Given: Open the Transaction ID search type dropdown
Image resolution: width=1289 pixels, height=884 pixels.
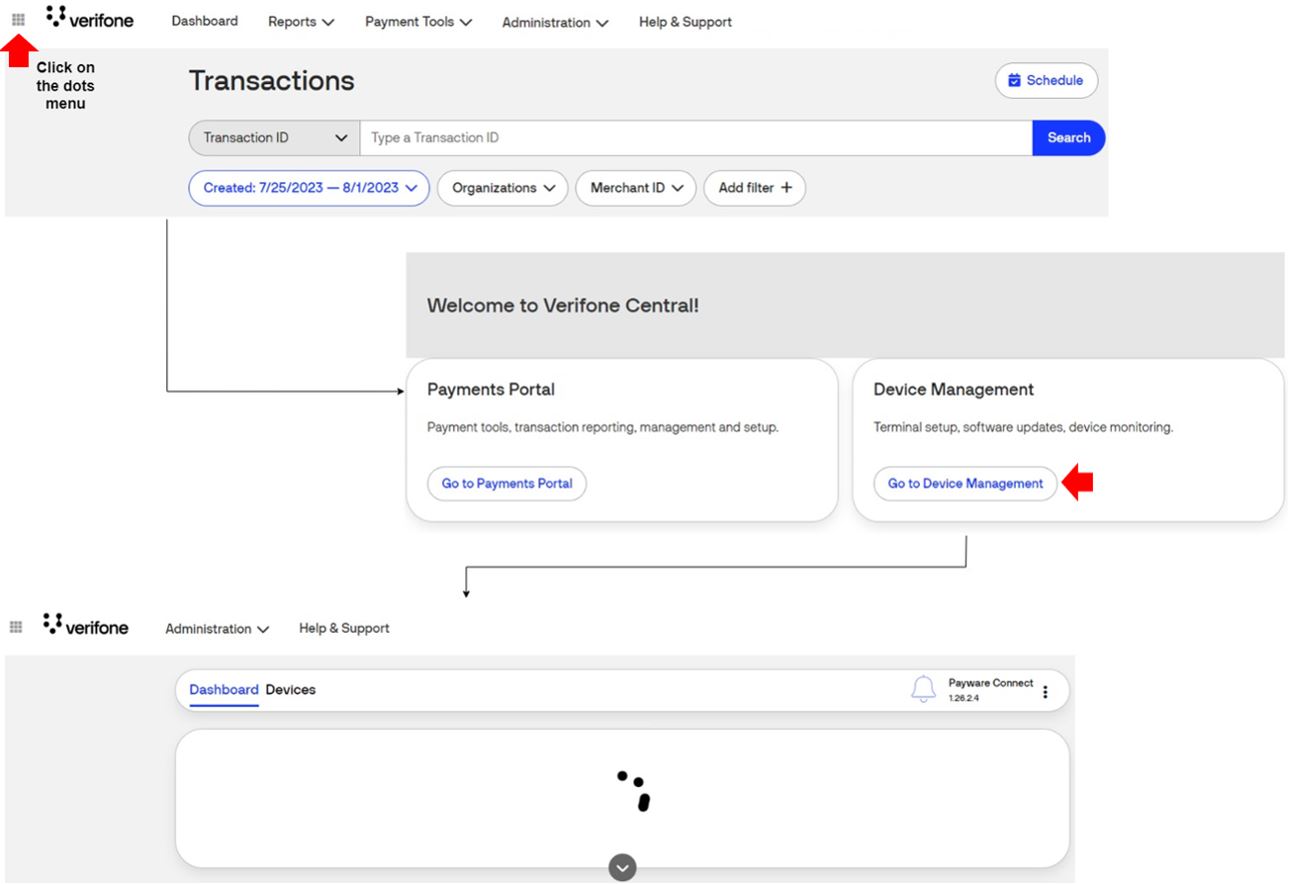Looking at the screenshot, I should 272,137.
